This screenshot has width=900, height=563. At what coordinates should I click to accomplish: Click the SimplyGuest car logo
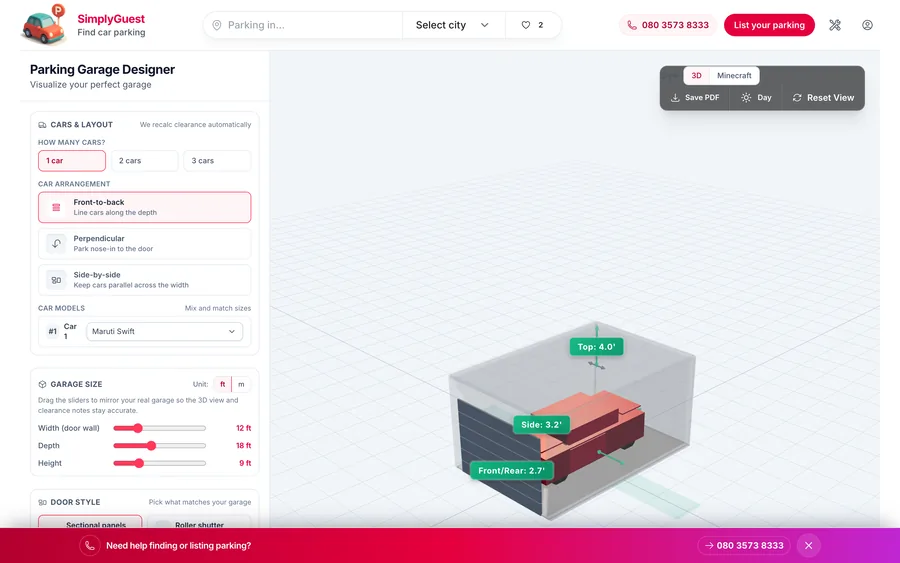pos(44,24)
